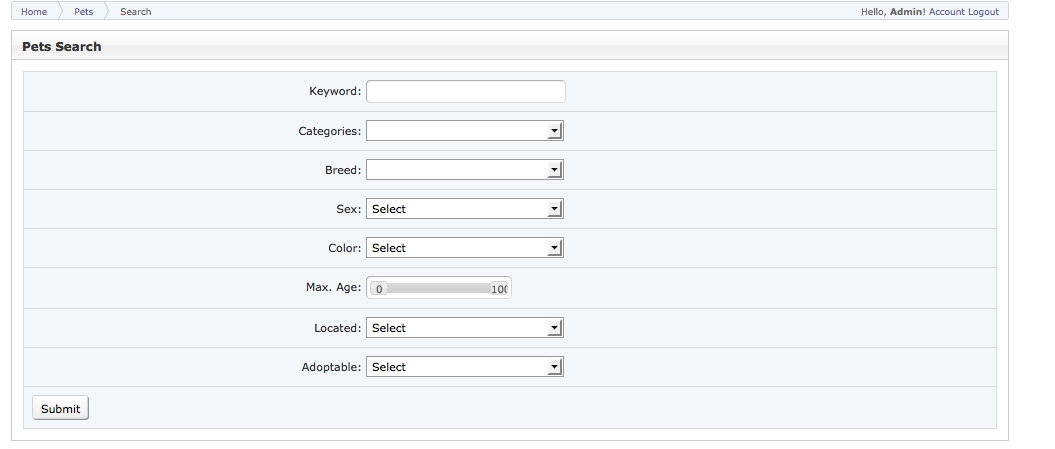
Task: Choose a Color from the dropdown
Action: [x=465, y=248]
